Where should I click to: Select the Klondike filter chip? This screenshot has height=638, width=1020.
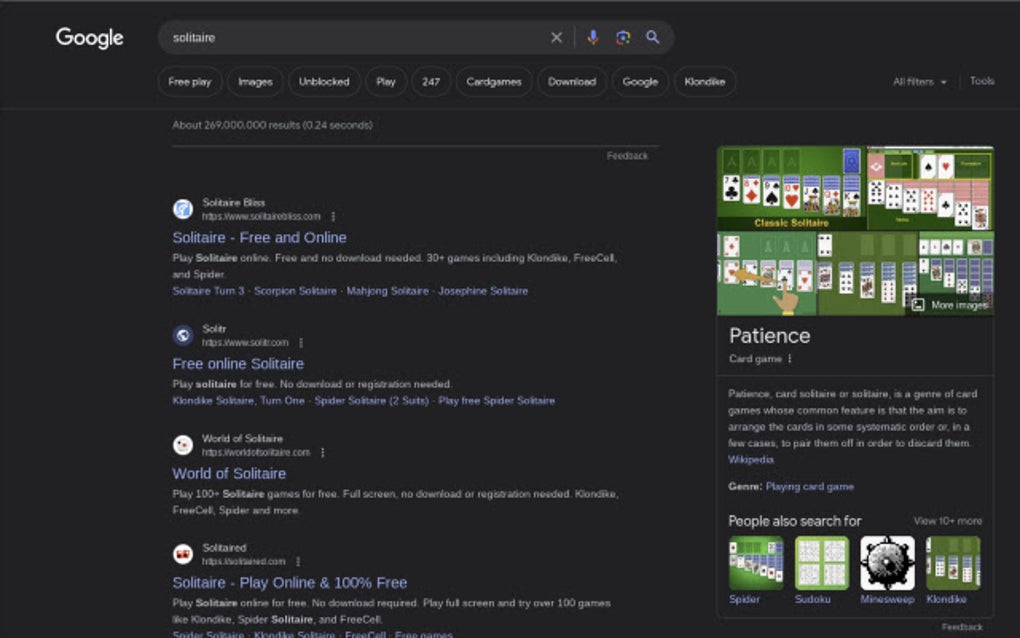(705, 82)
